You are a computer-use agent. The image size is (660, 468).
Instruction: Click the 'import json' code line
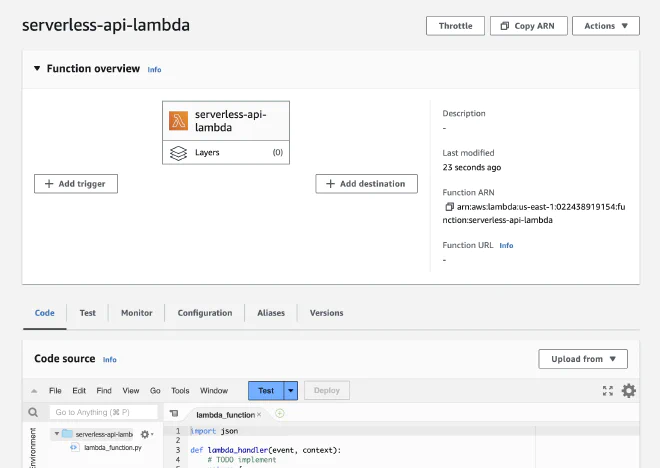(x=214, y=431)
